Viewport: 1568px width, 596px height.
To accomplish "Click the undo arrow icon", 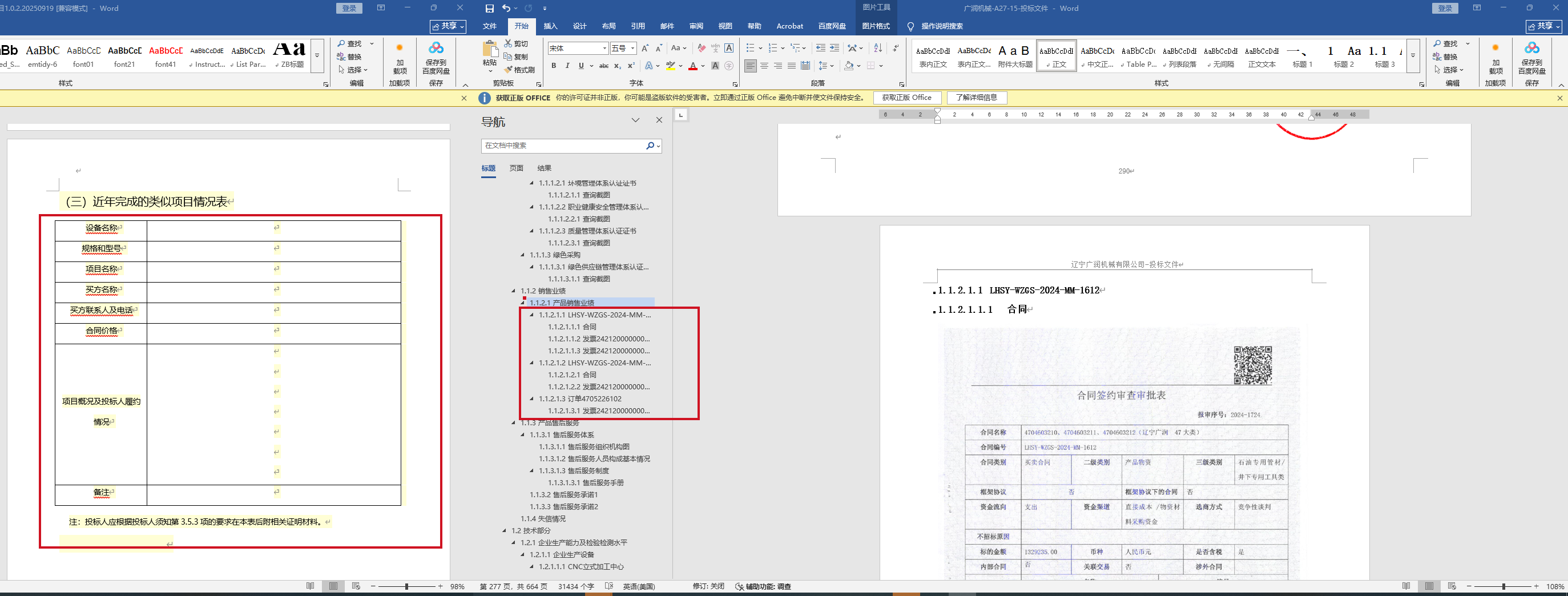I will point(506,9).
